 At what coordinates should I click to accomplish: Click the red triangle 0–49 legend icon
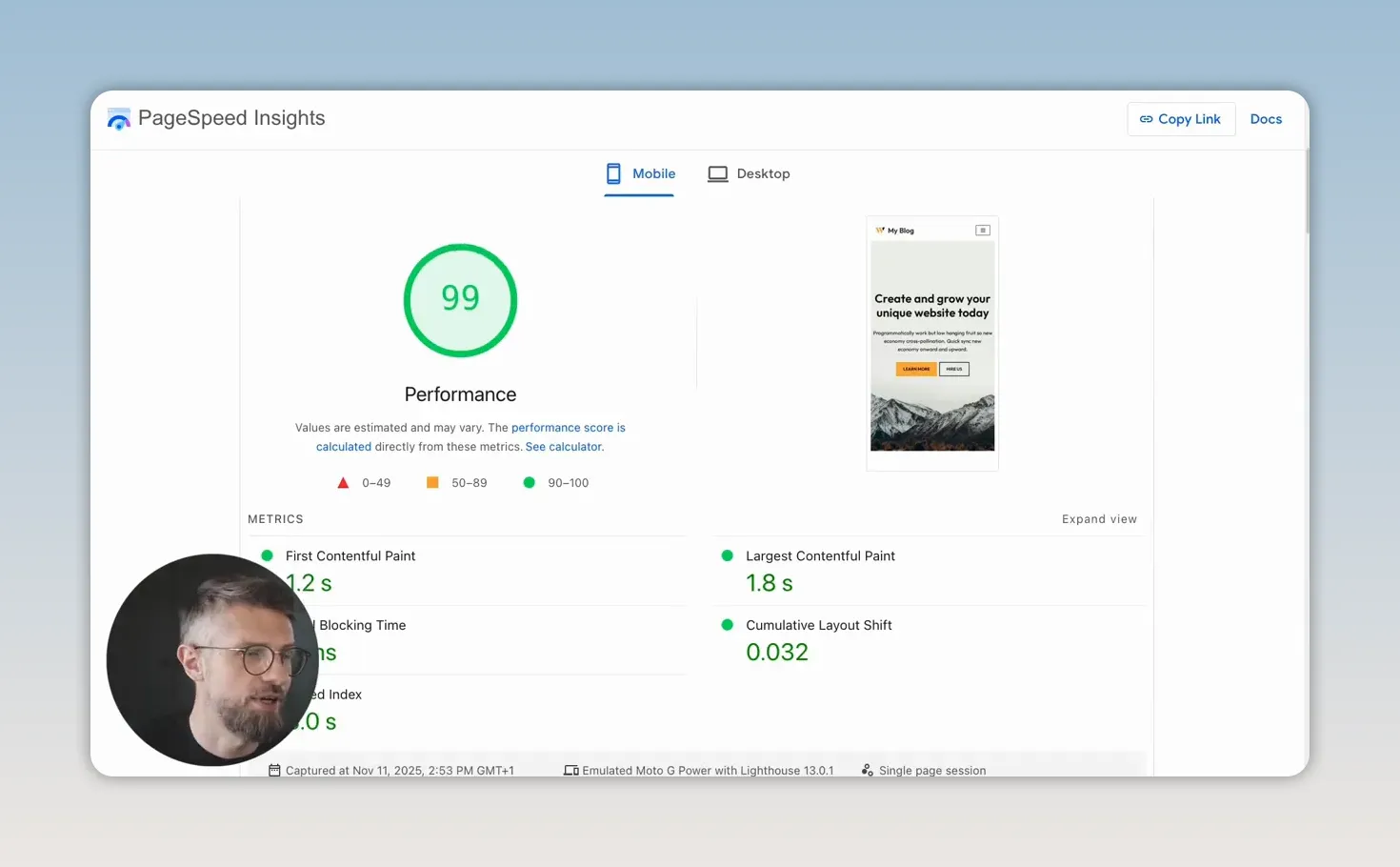click(x=343, y=483)
